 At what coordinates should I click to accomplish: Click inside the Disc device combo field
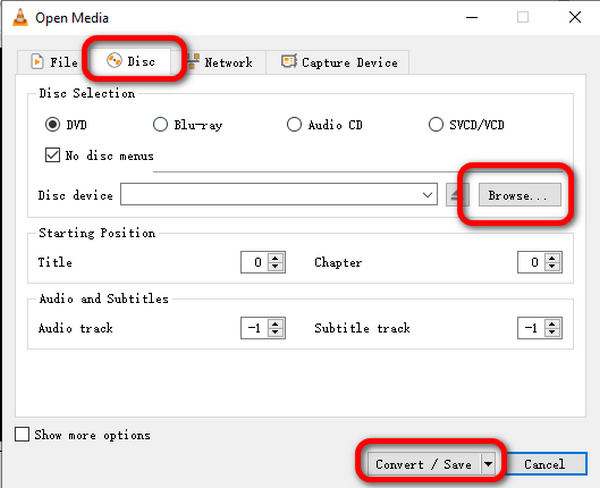tap(270, 195)
